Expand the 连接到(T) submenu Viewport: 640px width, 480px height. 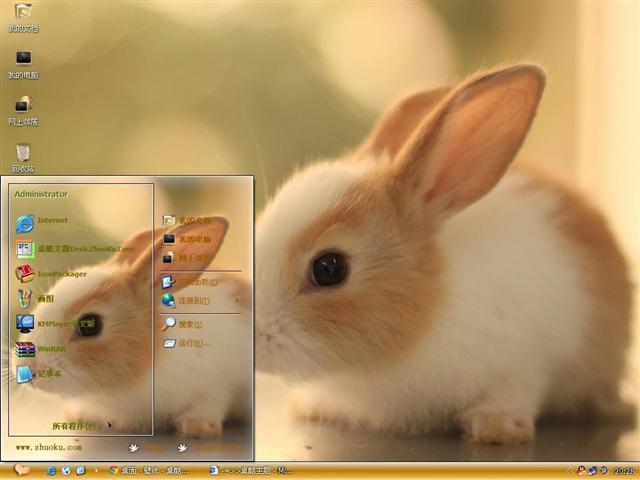(200, 300)
